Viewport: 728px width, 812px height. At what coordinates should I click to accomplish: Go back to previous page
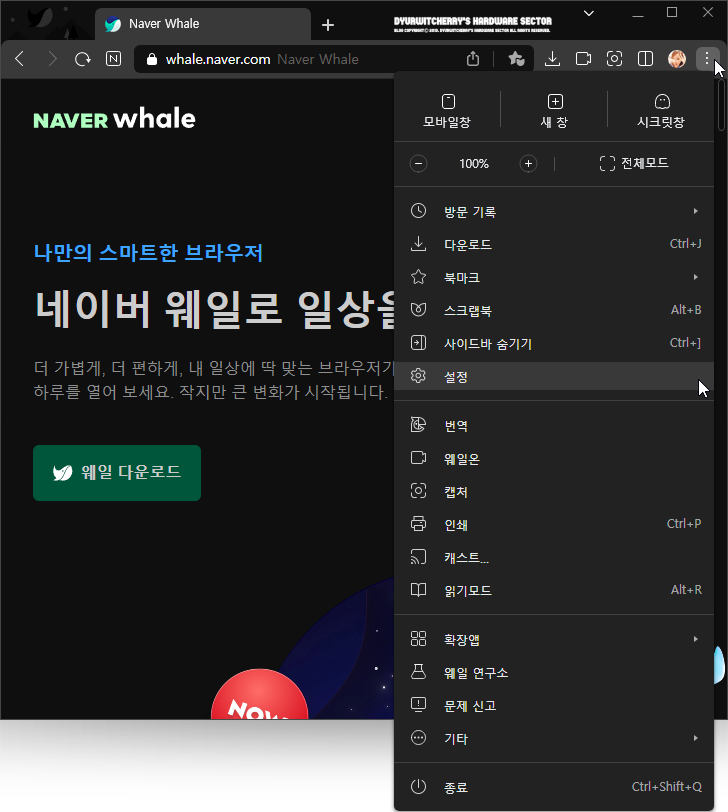pyautogui.click(x=20, y=59)
